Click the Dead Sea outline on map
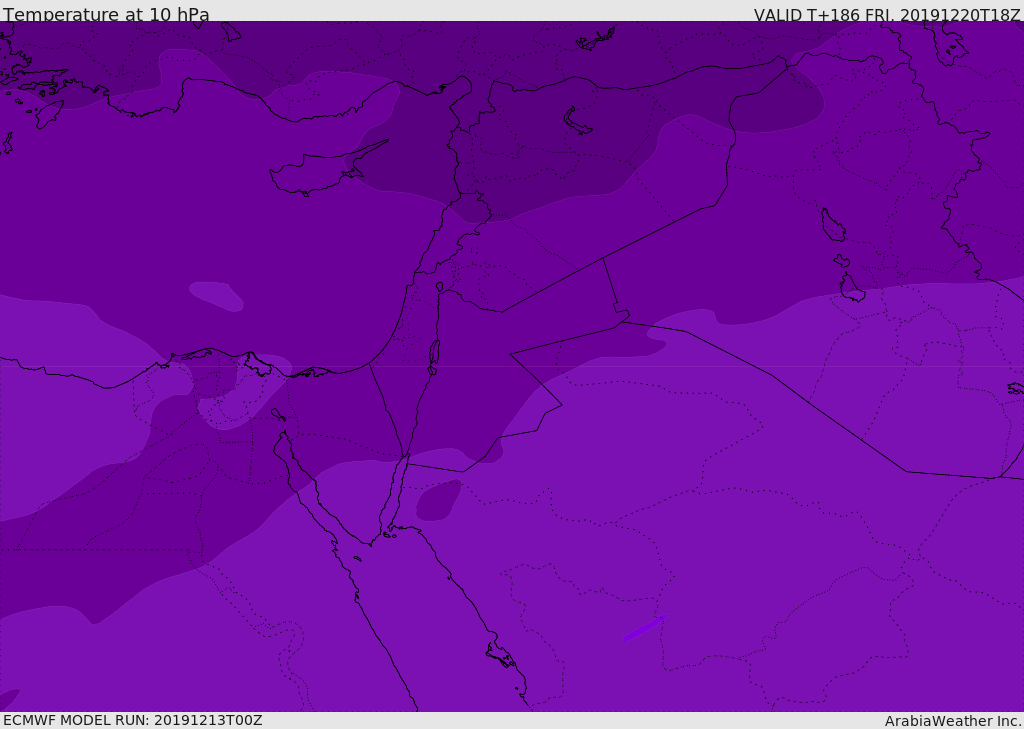The height and width of the screenshot is (729, 1024). (x=434, y=357)
